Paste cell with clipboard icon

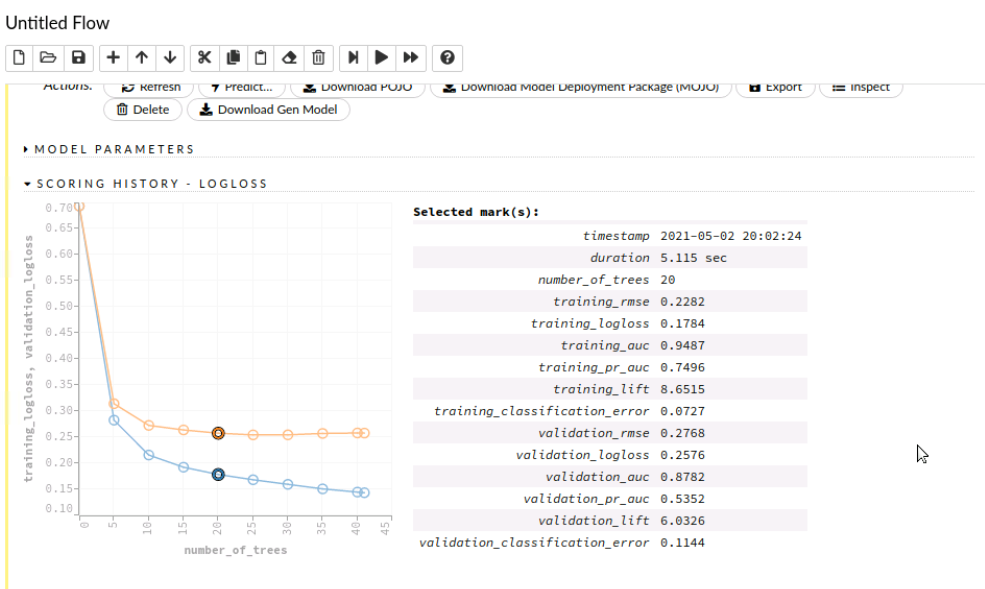click(x=261, y=58)
